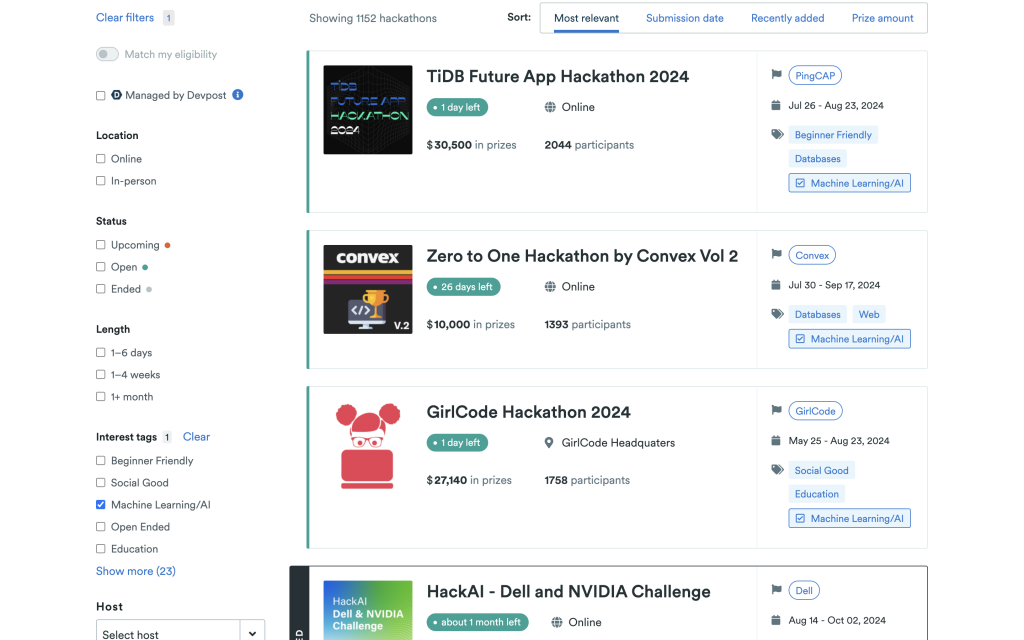
Task: Click Clear filters at the top
Action: (x=124, y=16)
